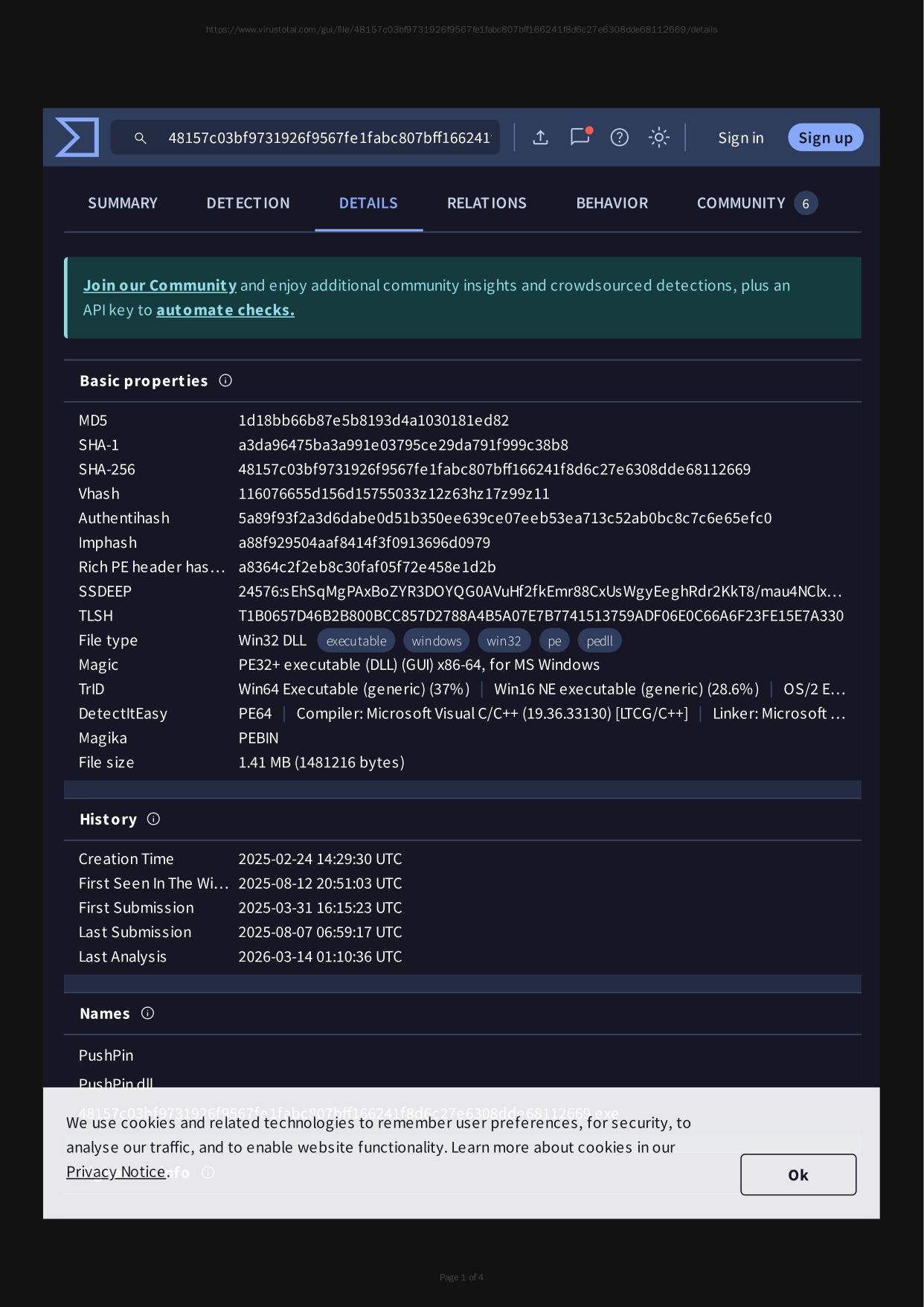The image size is (924, 1307).
Task: Click the Sign in link
Action: [x=740, y=138]
